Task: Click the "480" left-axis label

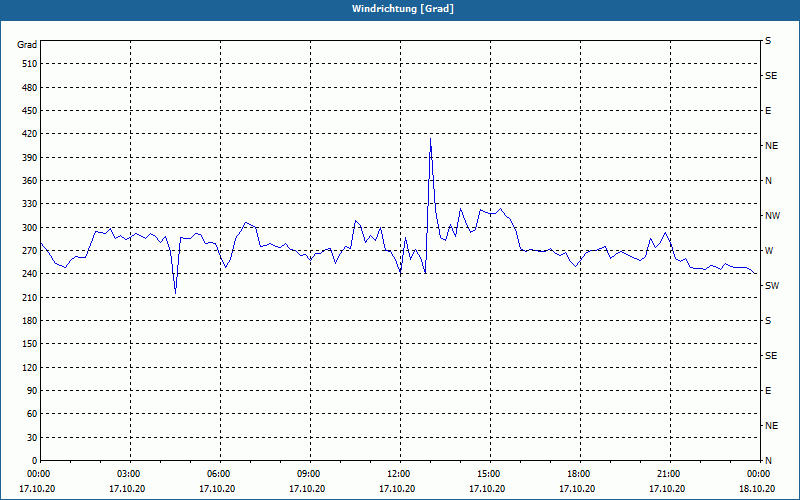Action: tap(30, 88)
